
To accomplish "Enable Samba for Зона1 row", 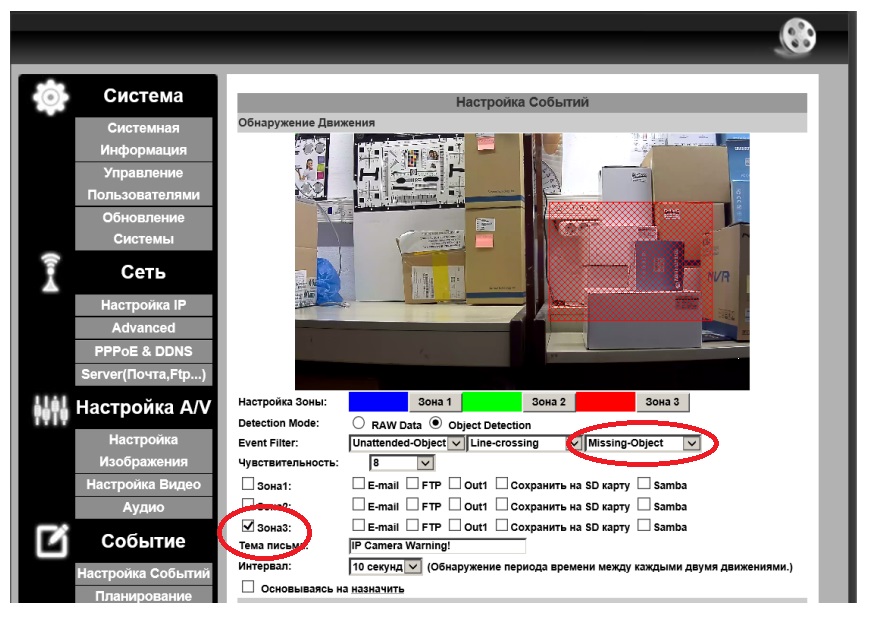I will click(x=643, y=483).
